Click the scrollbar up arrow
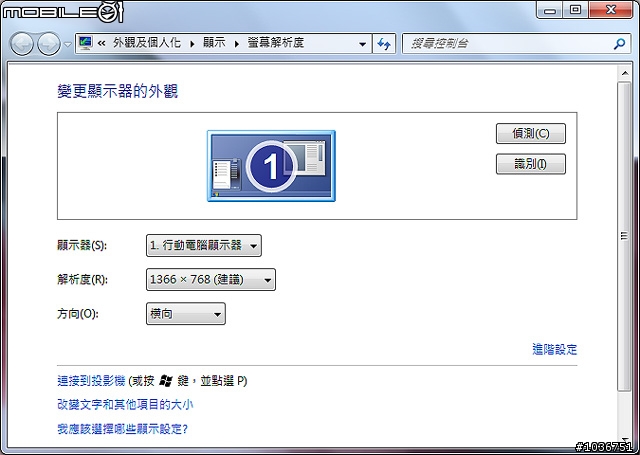640x455 pixels. point(624,73)
